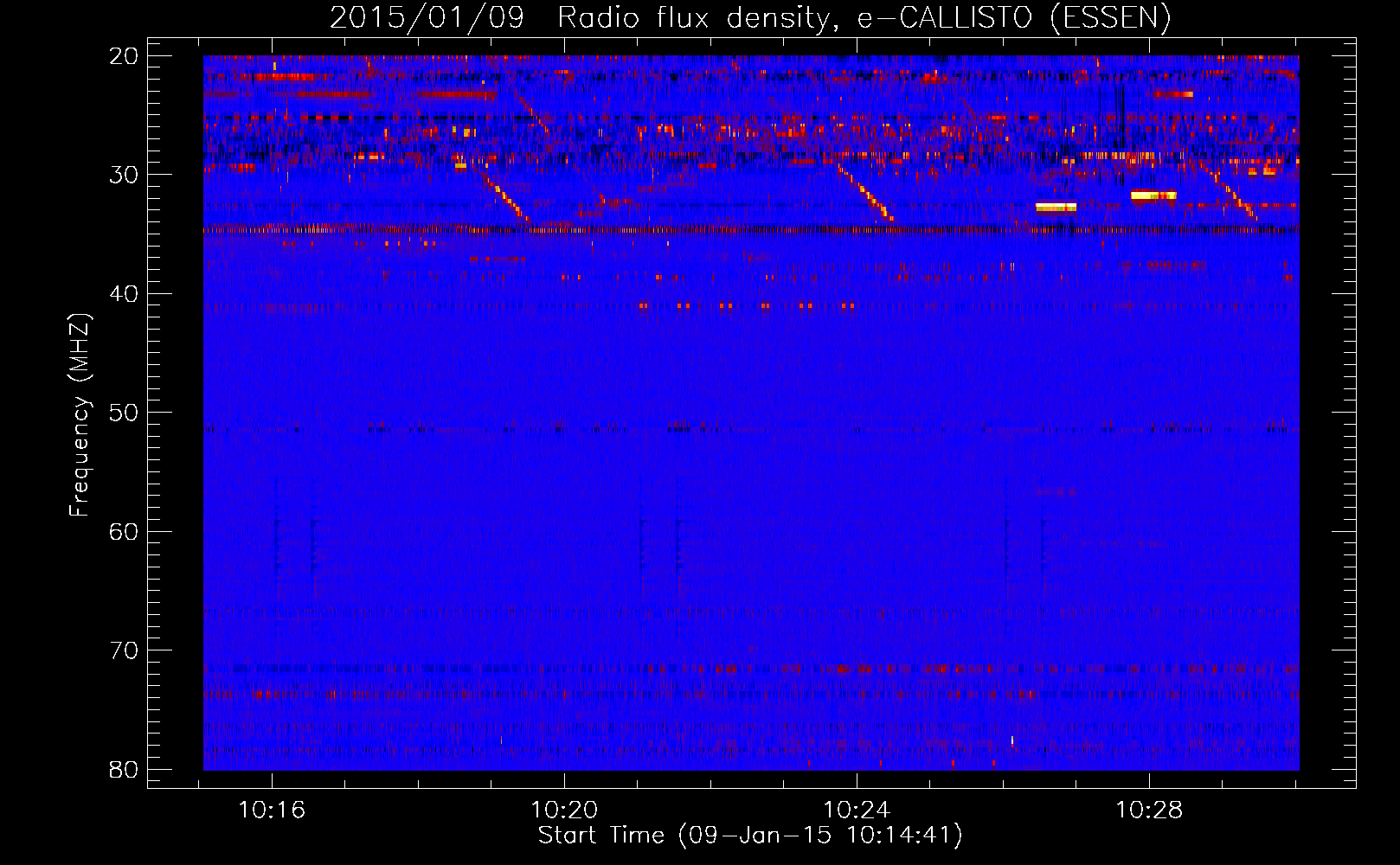Click the "20" frequency tick label
This screenshot has height=865, width=1400.
pos(124,56)
